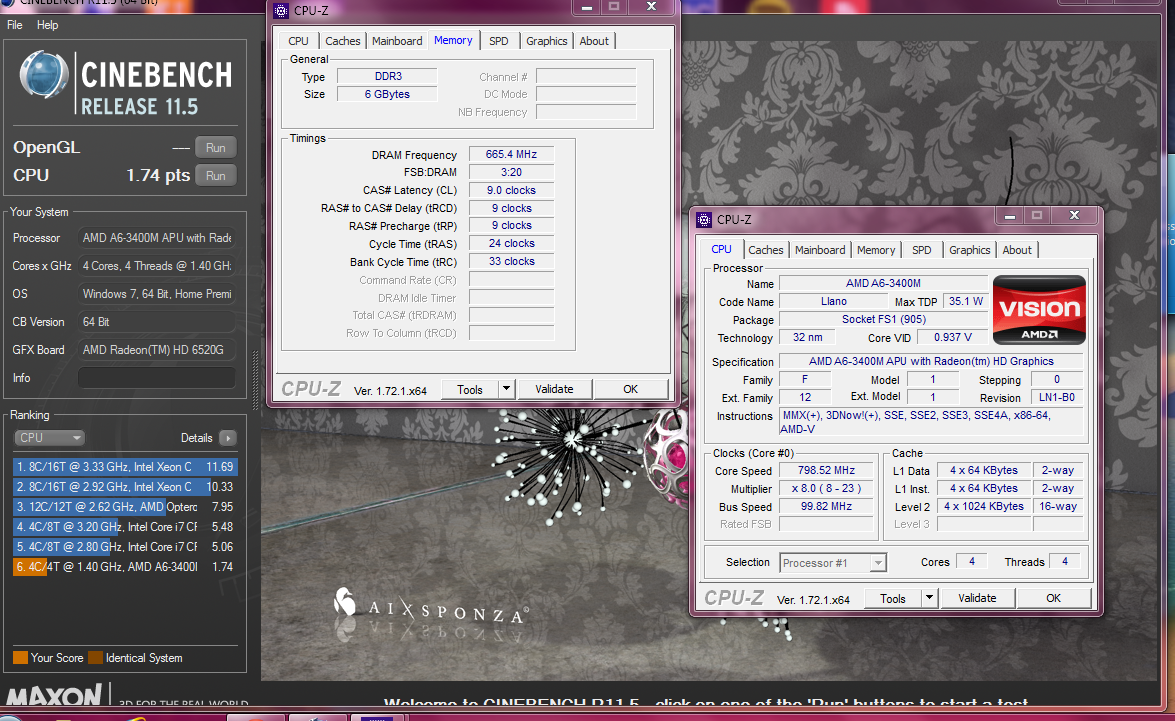1175x721 pixels.
Task: Click the memory Size 6 GBytes field
Action: point(387,94)
